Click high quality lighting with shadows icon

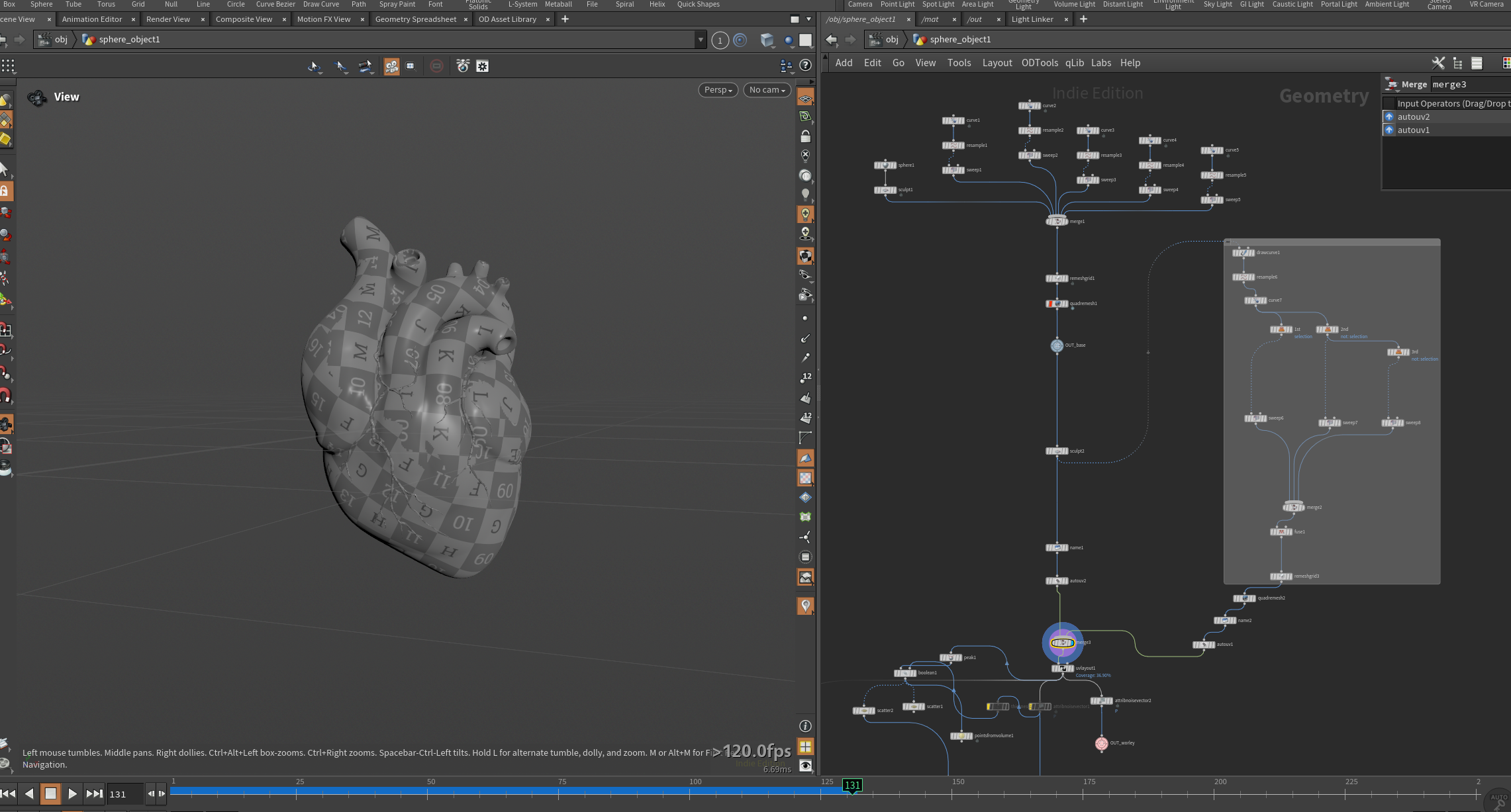(805, 234)
